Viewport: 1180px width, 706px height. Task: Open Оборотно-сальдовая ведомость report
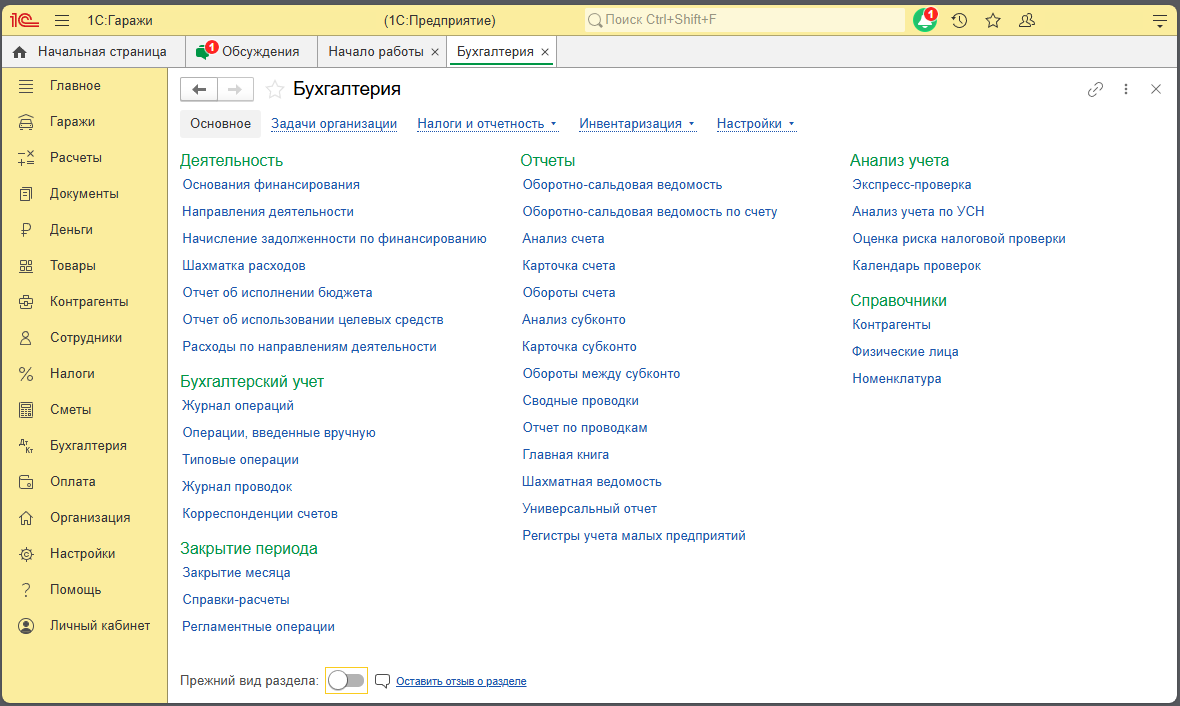(x=622, y=185)
